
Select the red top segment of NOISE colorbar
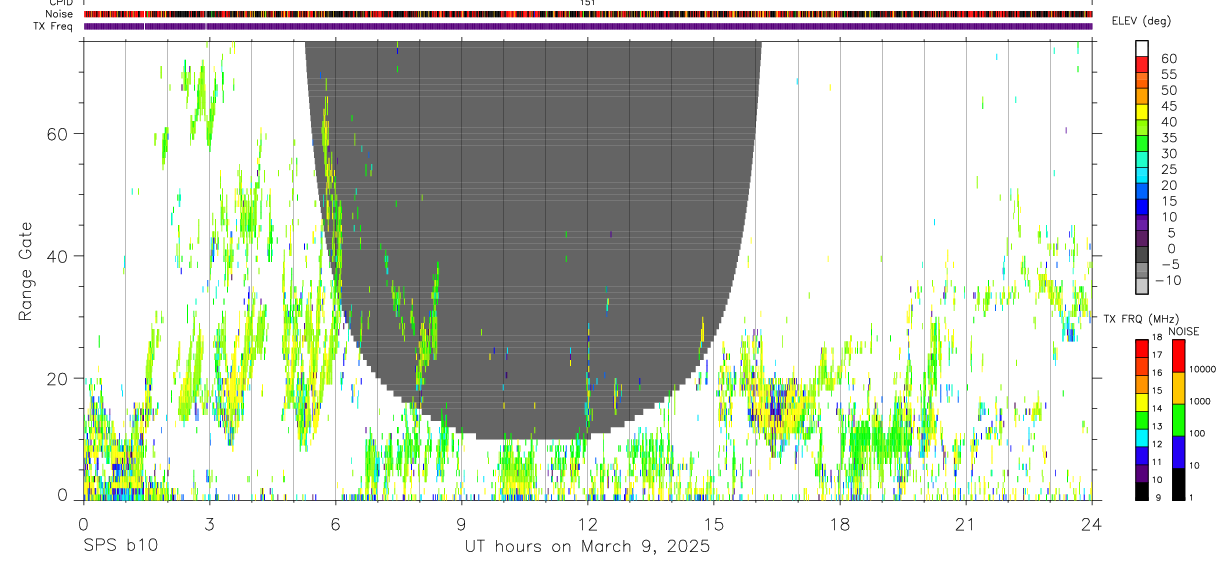pos(1178,356)
